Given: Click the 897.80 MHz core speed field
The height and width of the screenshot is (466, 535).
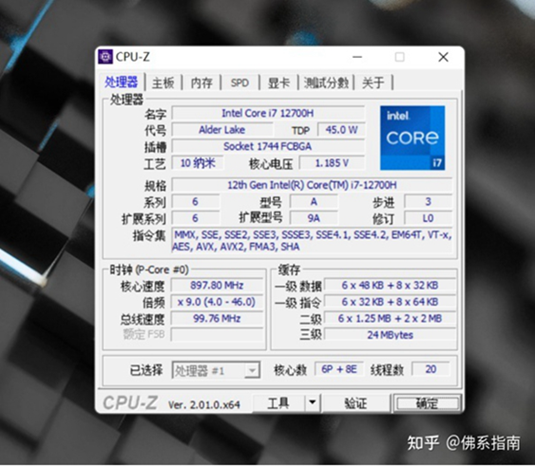Looking at the screenshot, I should point(217,285).
